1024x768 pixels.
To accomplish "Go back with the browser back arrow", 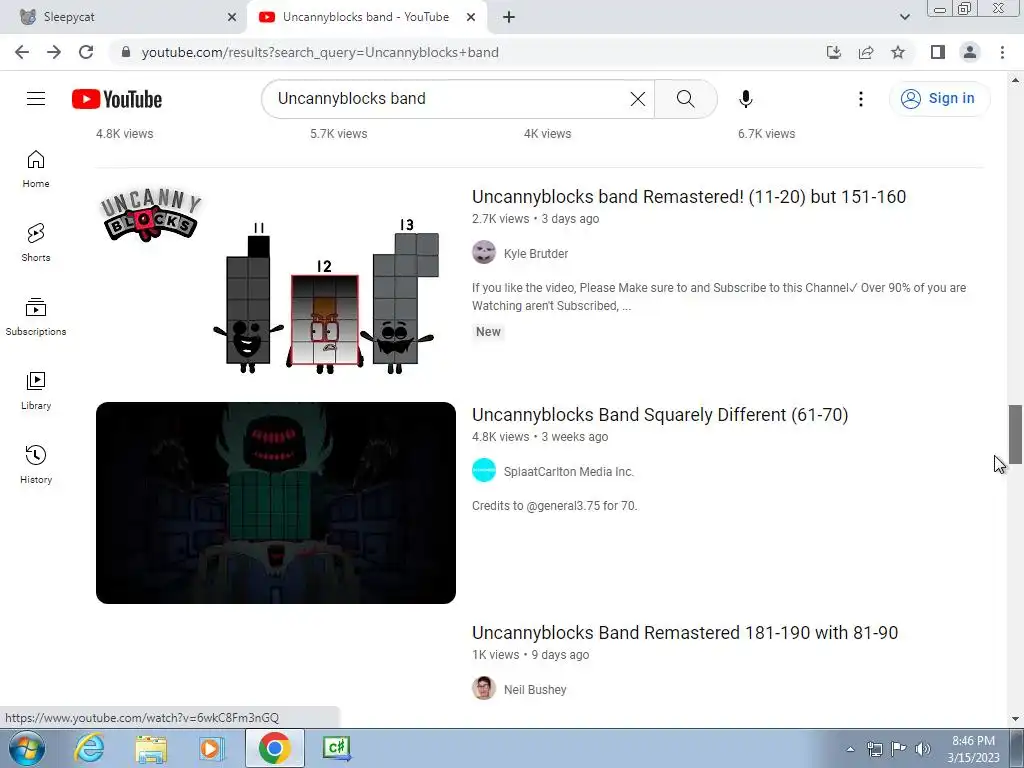I will 22,52.
